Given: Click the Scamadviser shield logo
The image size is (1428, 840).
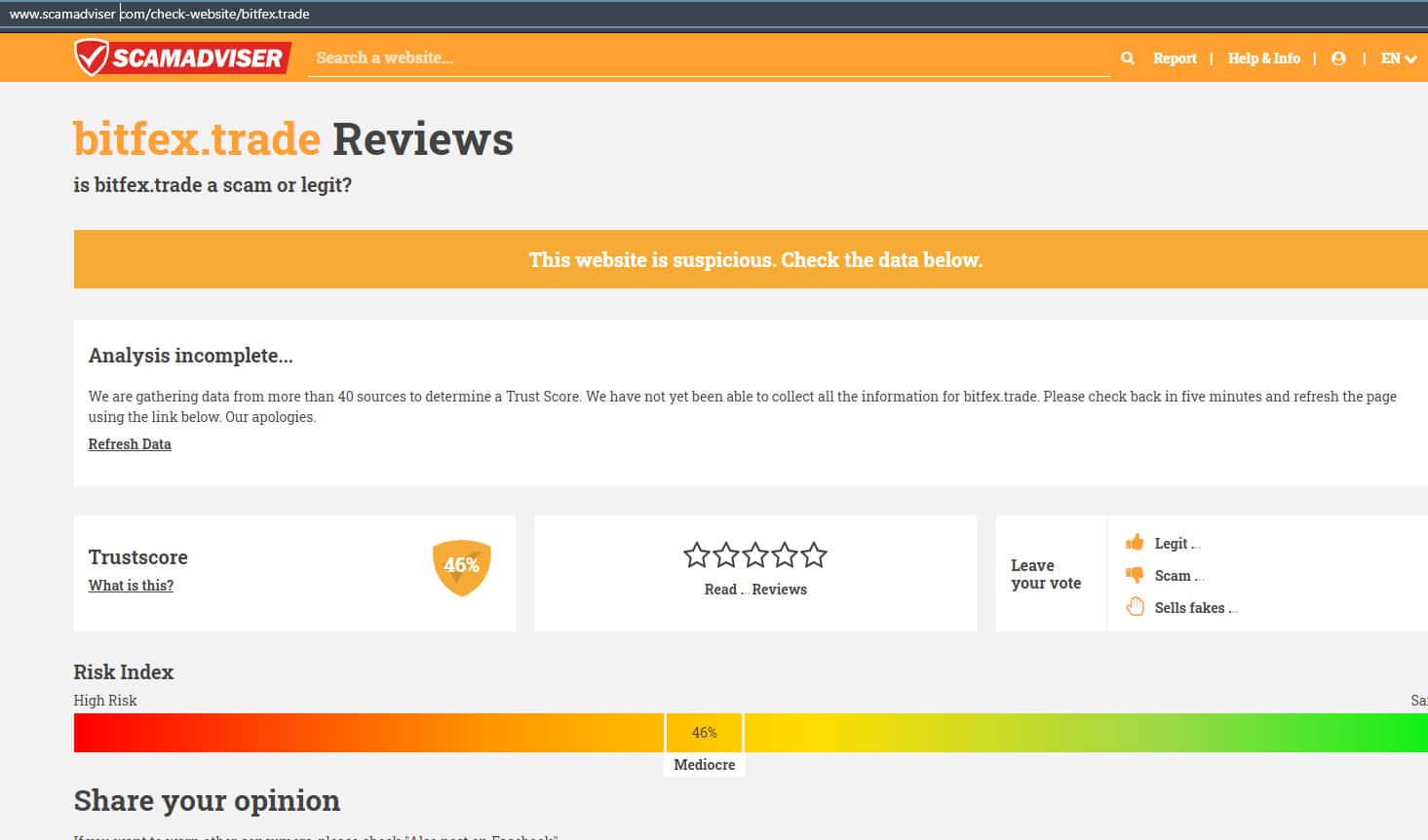Looking at the screenshot, I should point(182,57).
